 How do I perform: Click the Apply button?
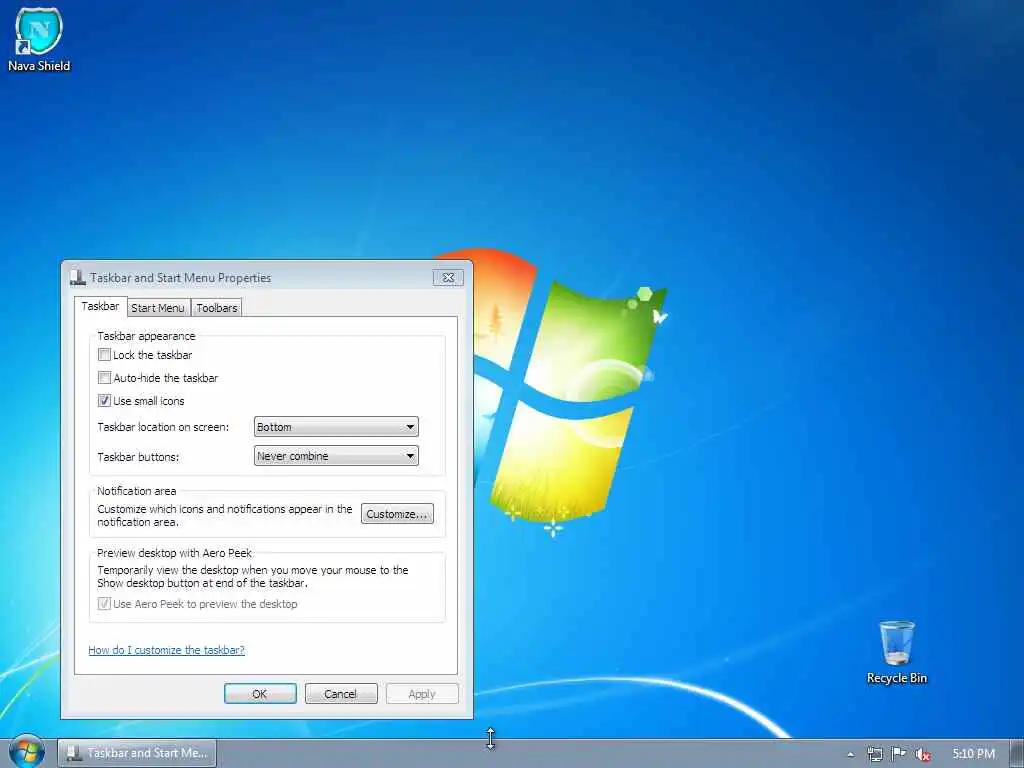click(422, 694)
